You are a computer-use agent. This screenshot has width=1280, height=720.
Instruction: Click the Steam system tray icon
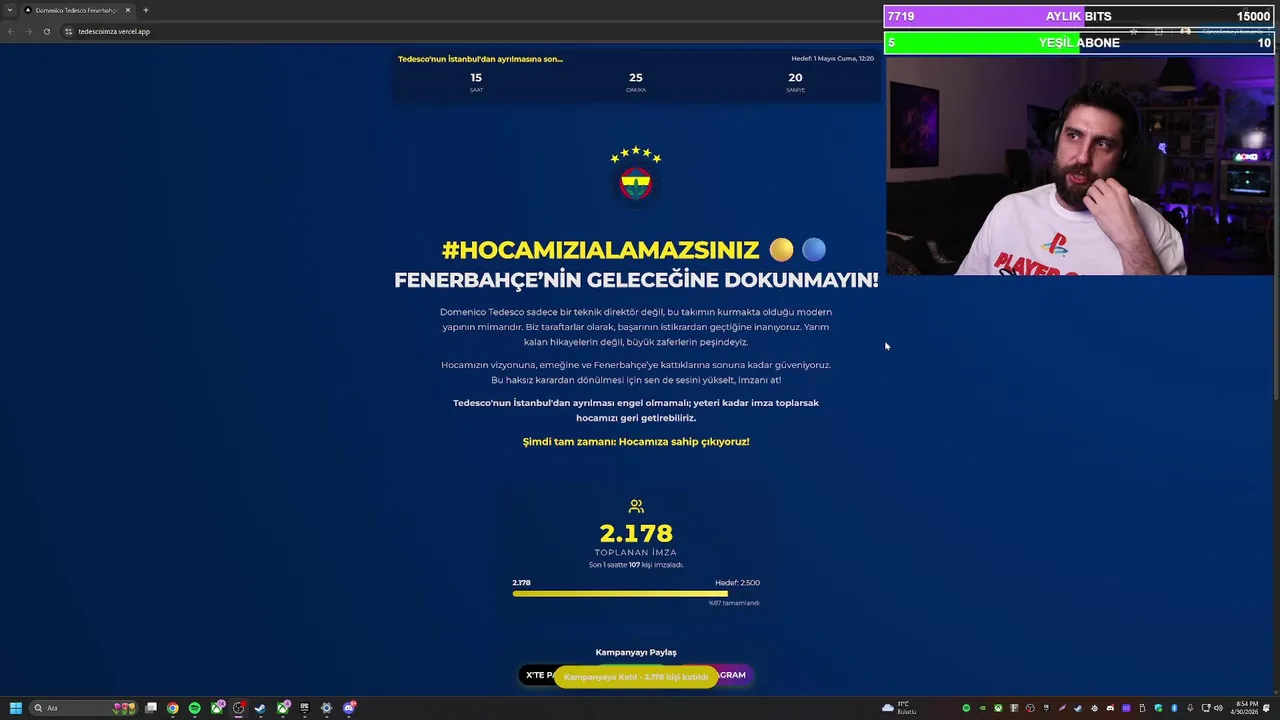(1078, 708)
